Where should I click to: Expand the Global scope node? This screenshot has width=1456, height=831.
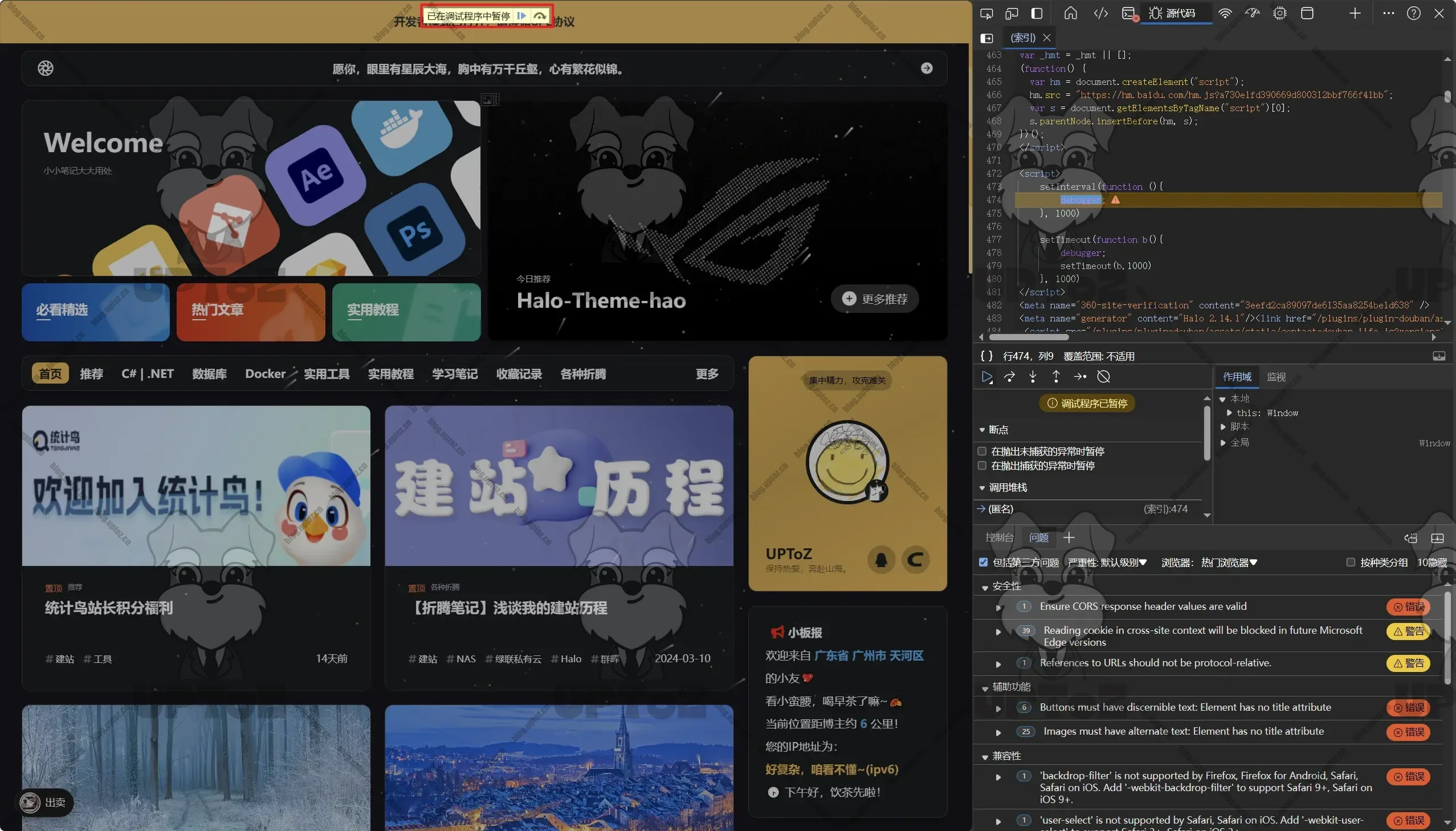pos(1223,442)
